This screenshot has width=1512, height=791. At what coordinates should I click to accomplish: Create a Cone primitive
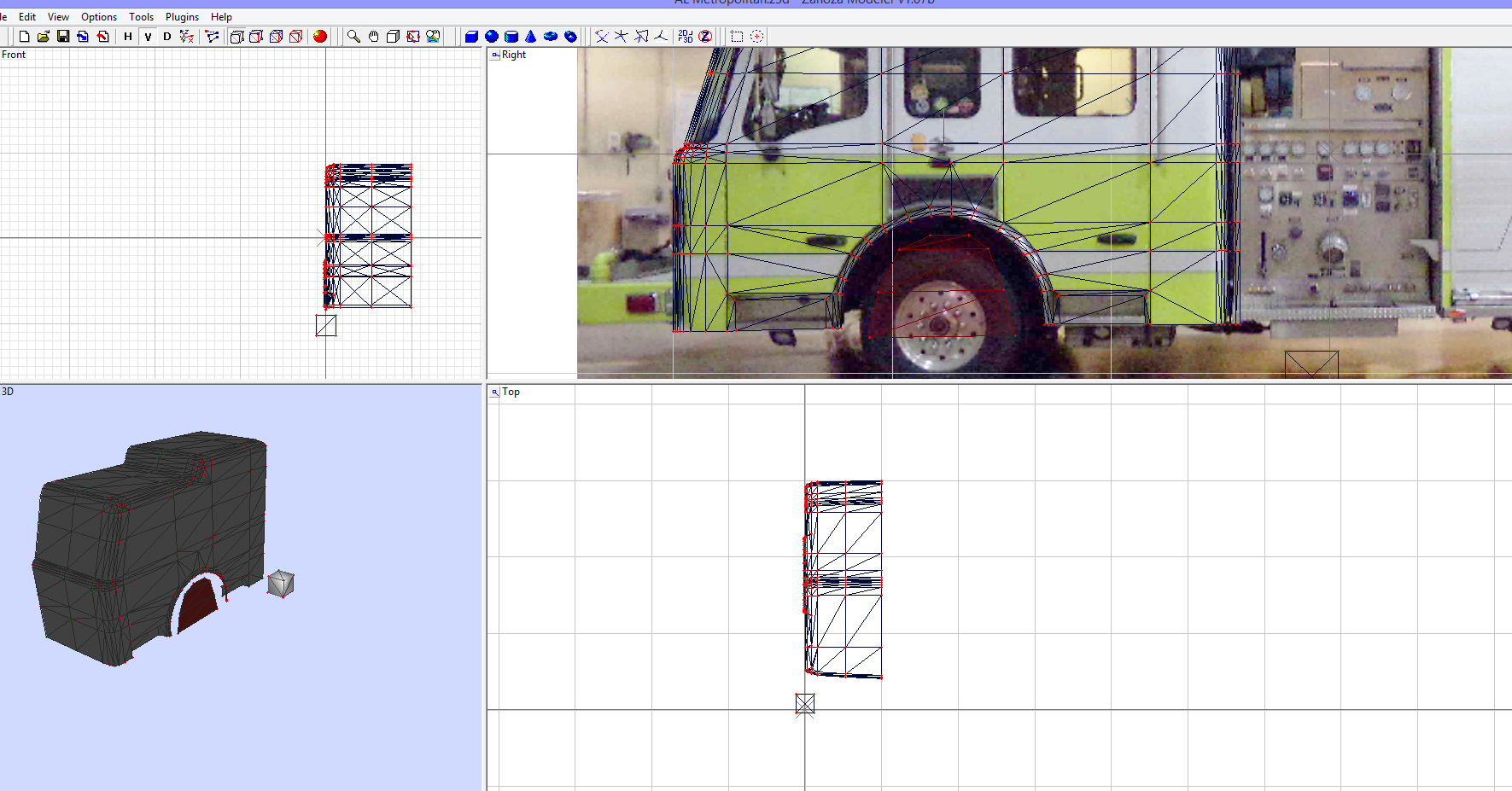pyautogui.click(x=530, y=37)
